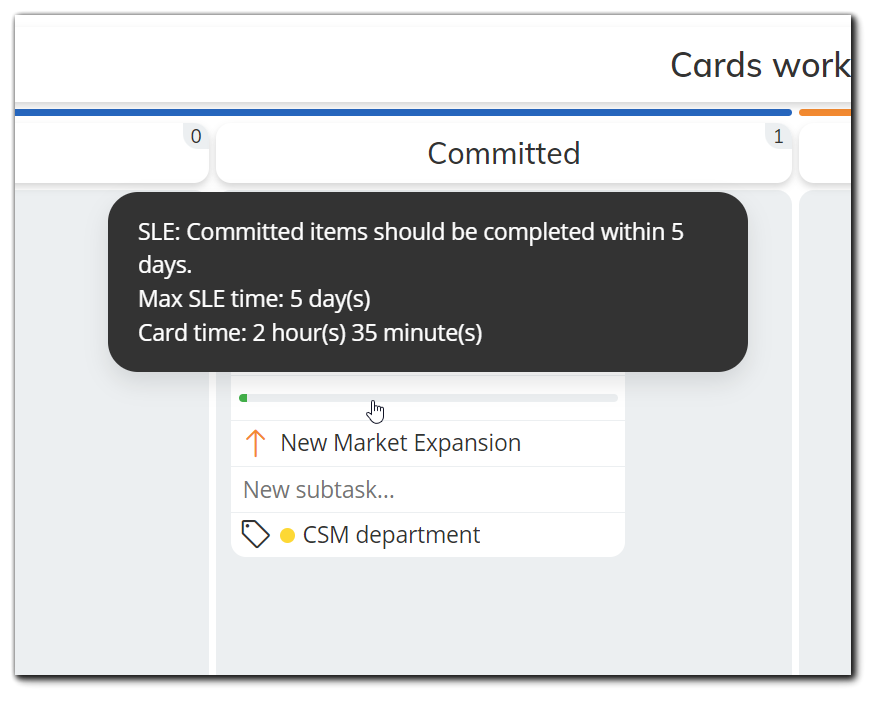Click the yellow CSM department tag dot
The height and width of the screenshot is (702, 878).
point(288,534)
